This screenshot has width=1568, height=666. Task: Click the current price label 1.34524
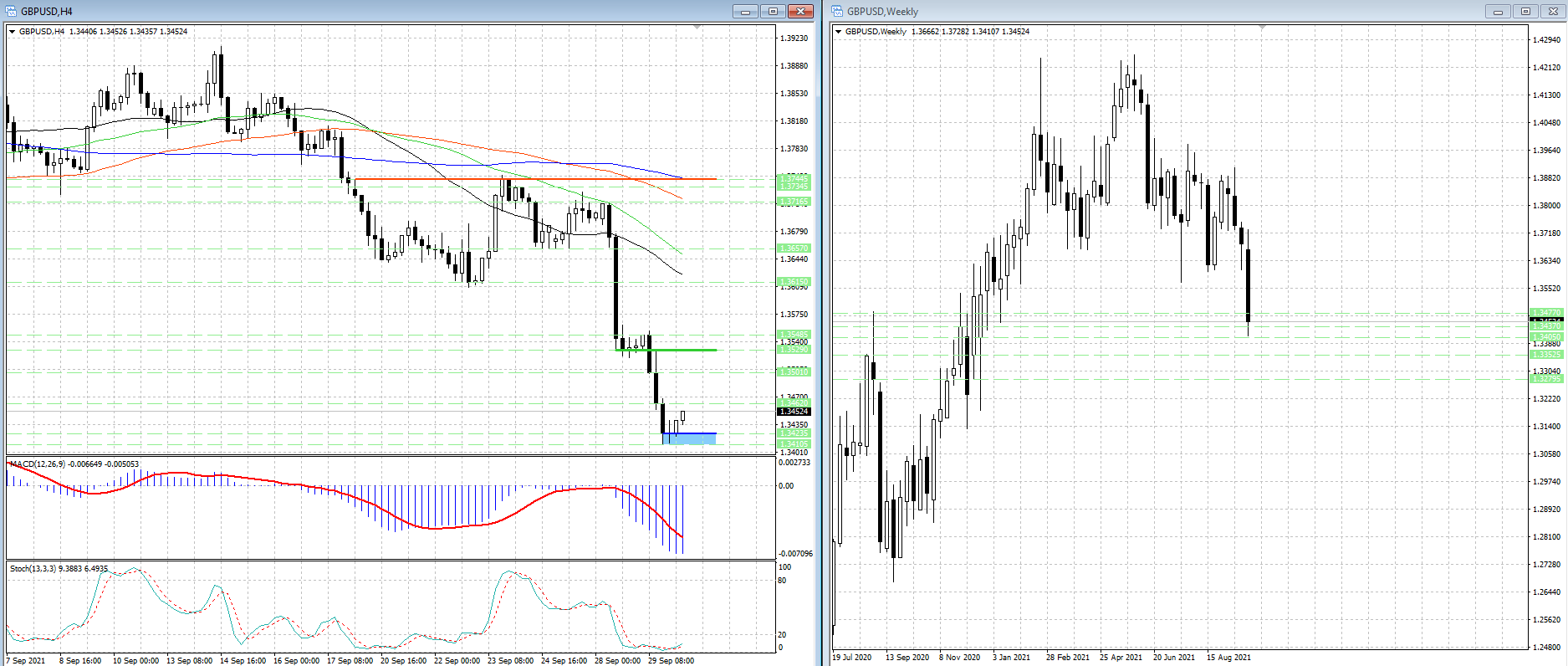[794, 411]
